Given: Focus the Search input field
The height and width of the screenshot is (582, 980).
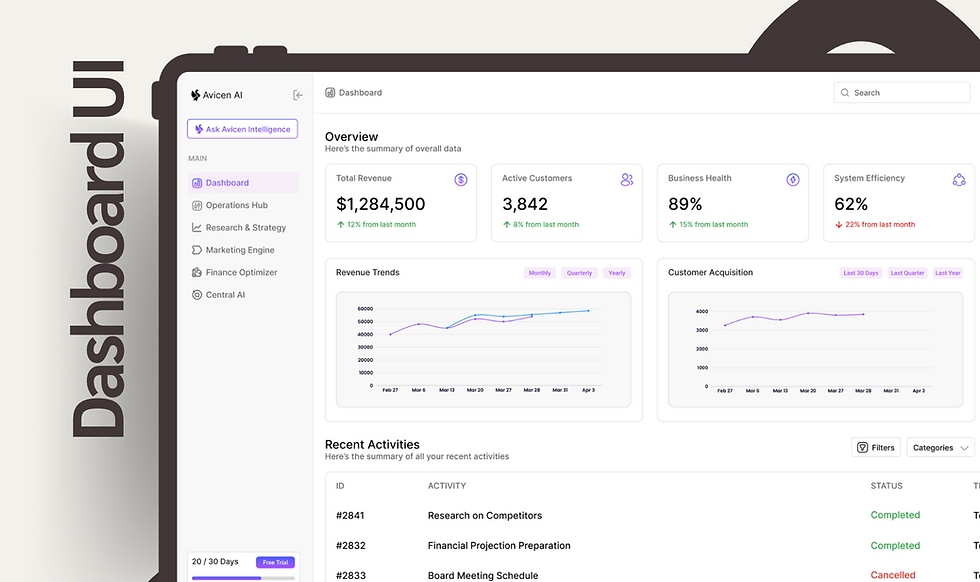Looking at the screenshot, I should click(x=901, y=93).
